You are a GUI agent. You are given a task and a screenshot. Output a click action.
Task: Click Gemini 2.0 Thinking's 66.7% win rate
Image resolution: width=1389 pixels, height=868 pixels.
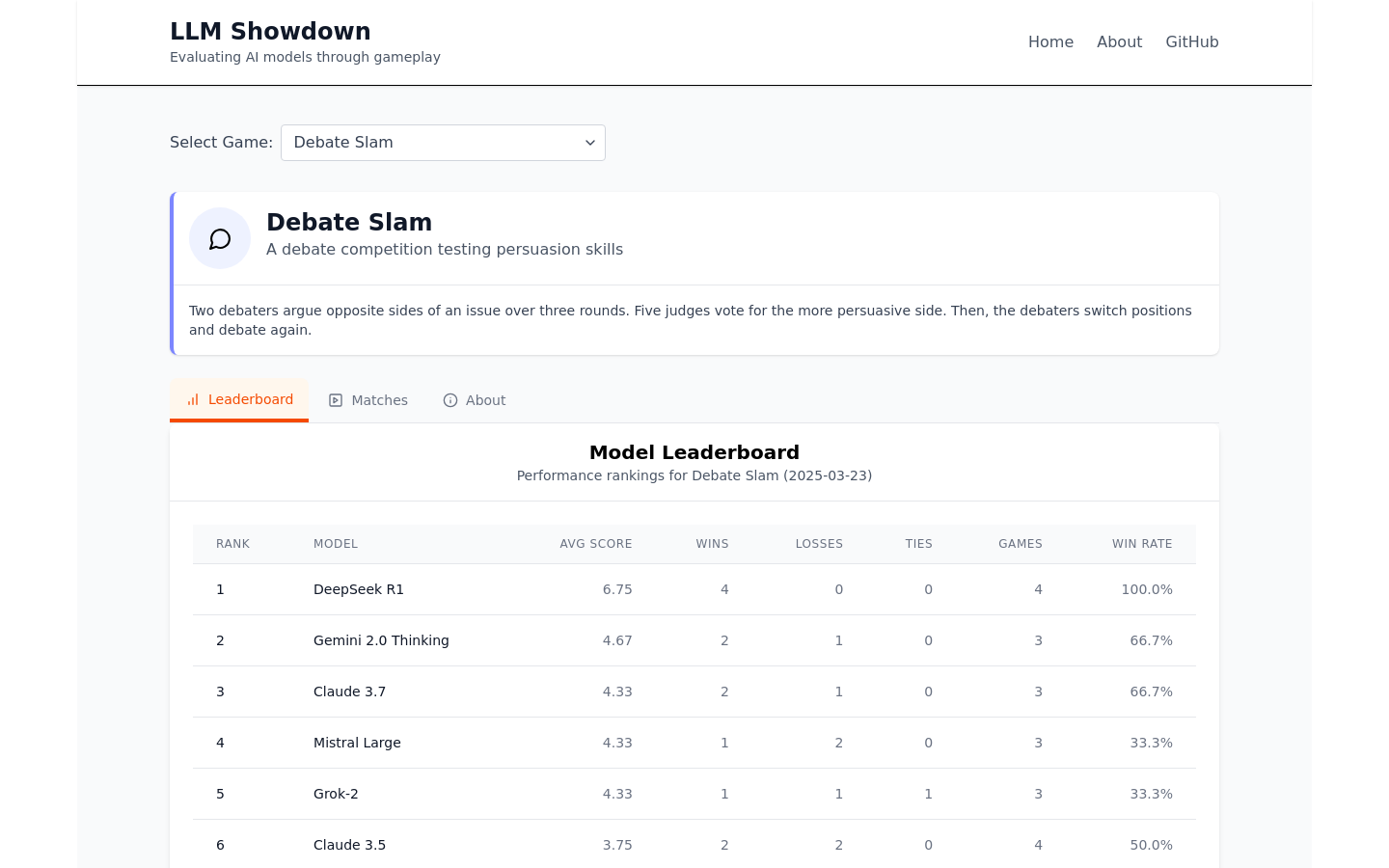1151,640
